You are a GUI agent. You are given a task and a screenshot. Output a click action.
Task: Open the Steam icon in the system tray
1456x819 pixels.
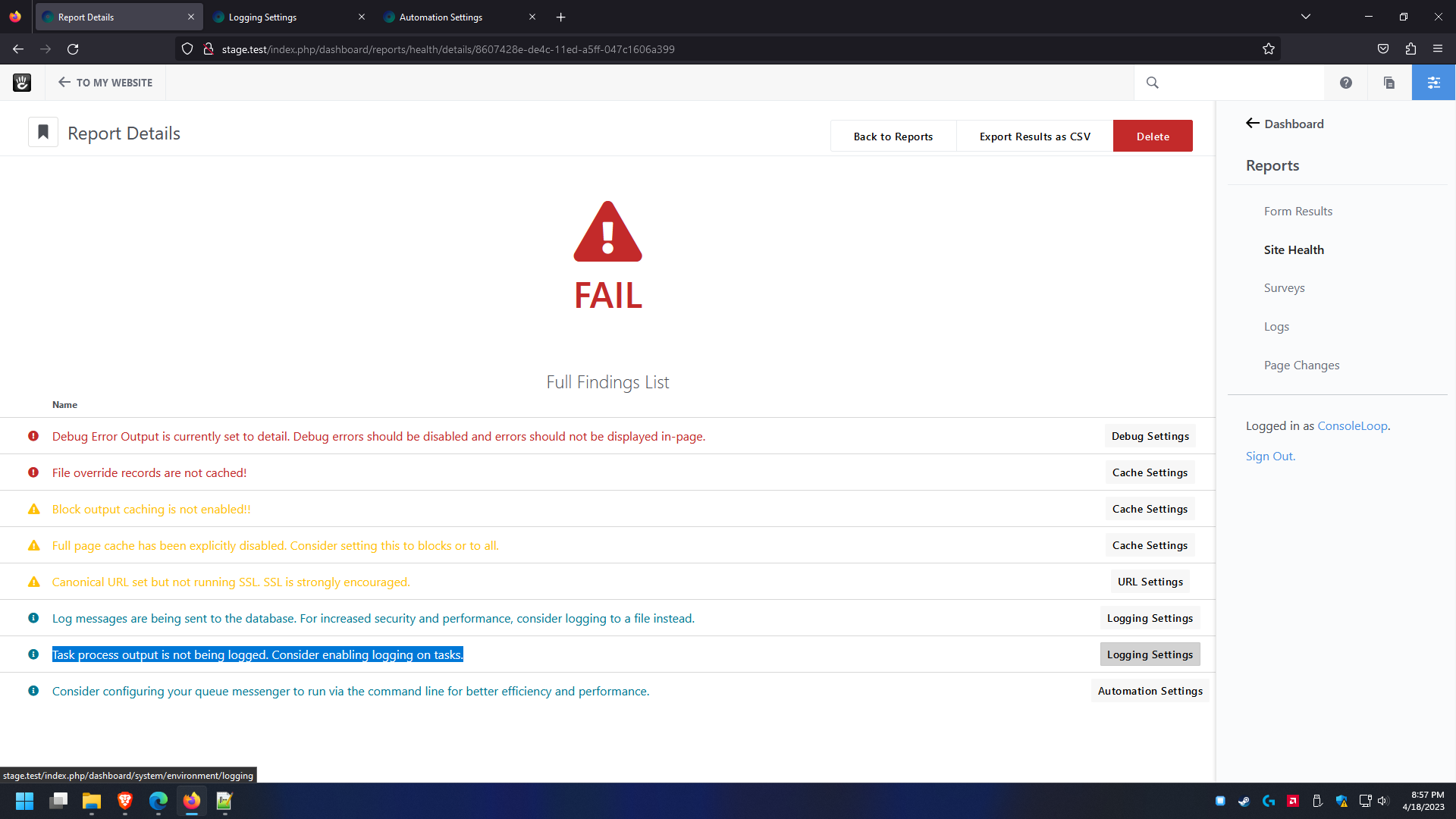coord(1244,801)
